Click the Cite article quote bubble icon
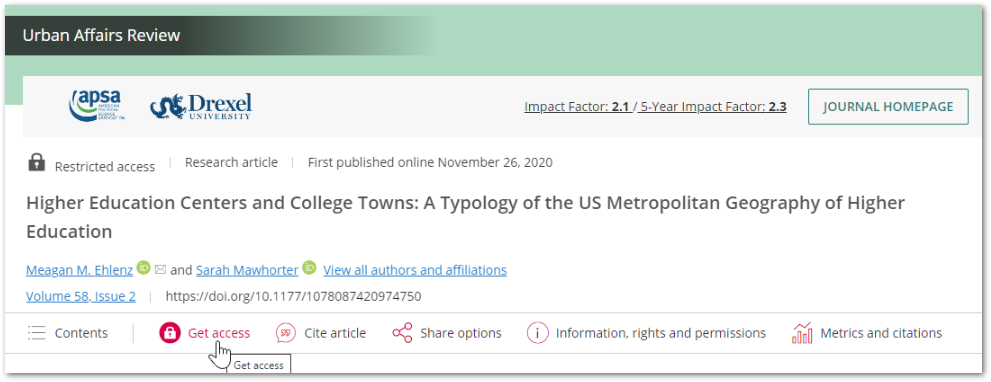The height and width of the screenshot is (382, 991). click(286, 333)
